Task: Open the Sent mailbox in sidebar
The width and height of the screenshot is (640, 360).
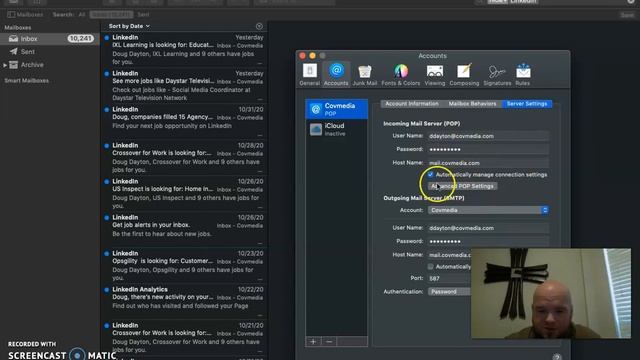Action: pos(49,52)
